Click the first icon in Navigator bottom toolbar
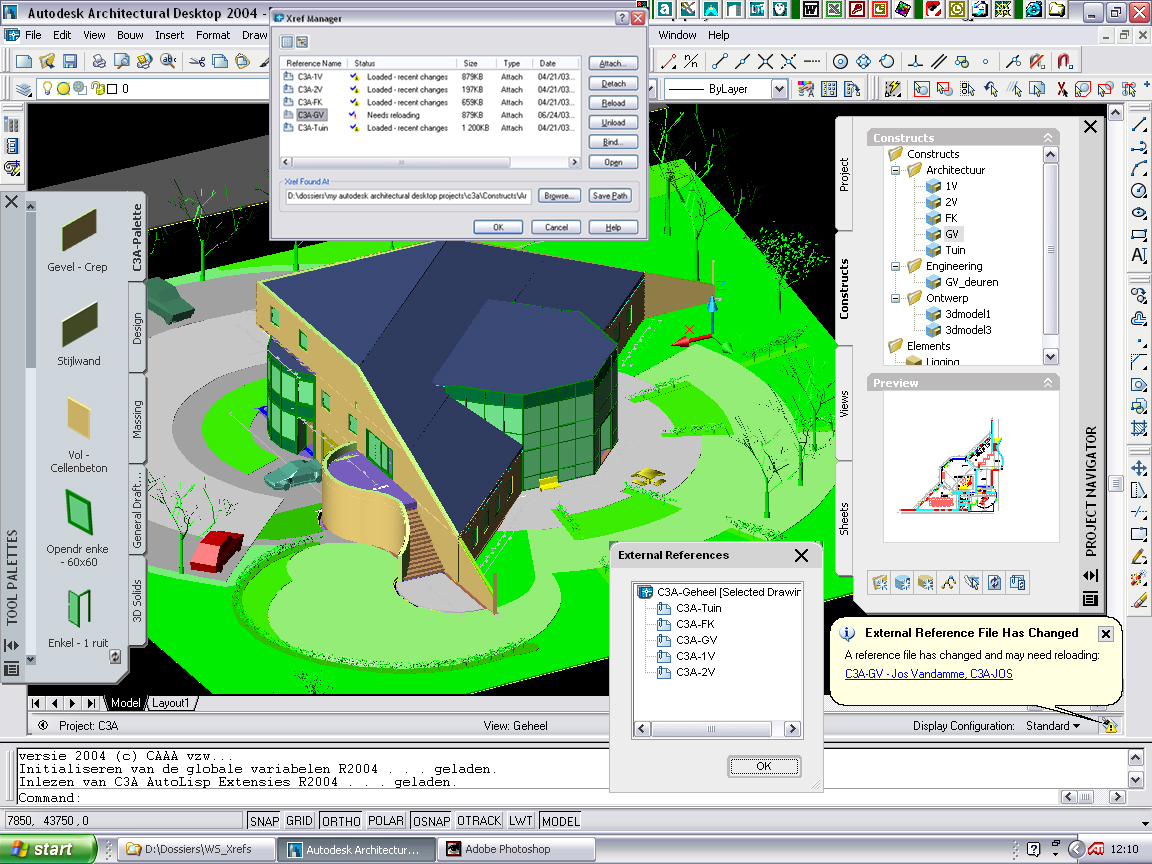This screenshot has width=1152, height=864. pyautogui.click(x=880, y=583)
